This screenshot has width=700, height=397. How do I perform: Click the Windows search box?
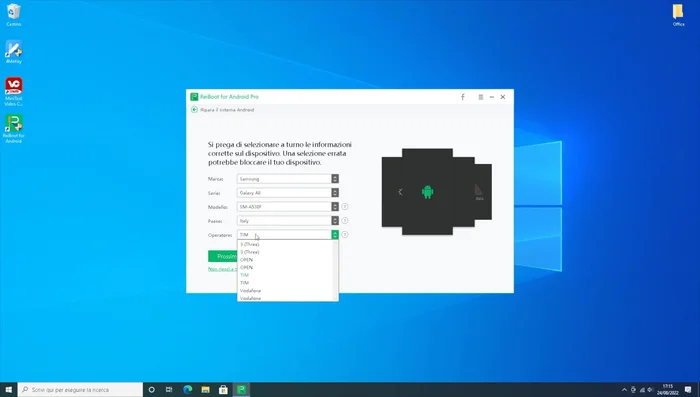[80, 390]
